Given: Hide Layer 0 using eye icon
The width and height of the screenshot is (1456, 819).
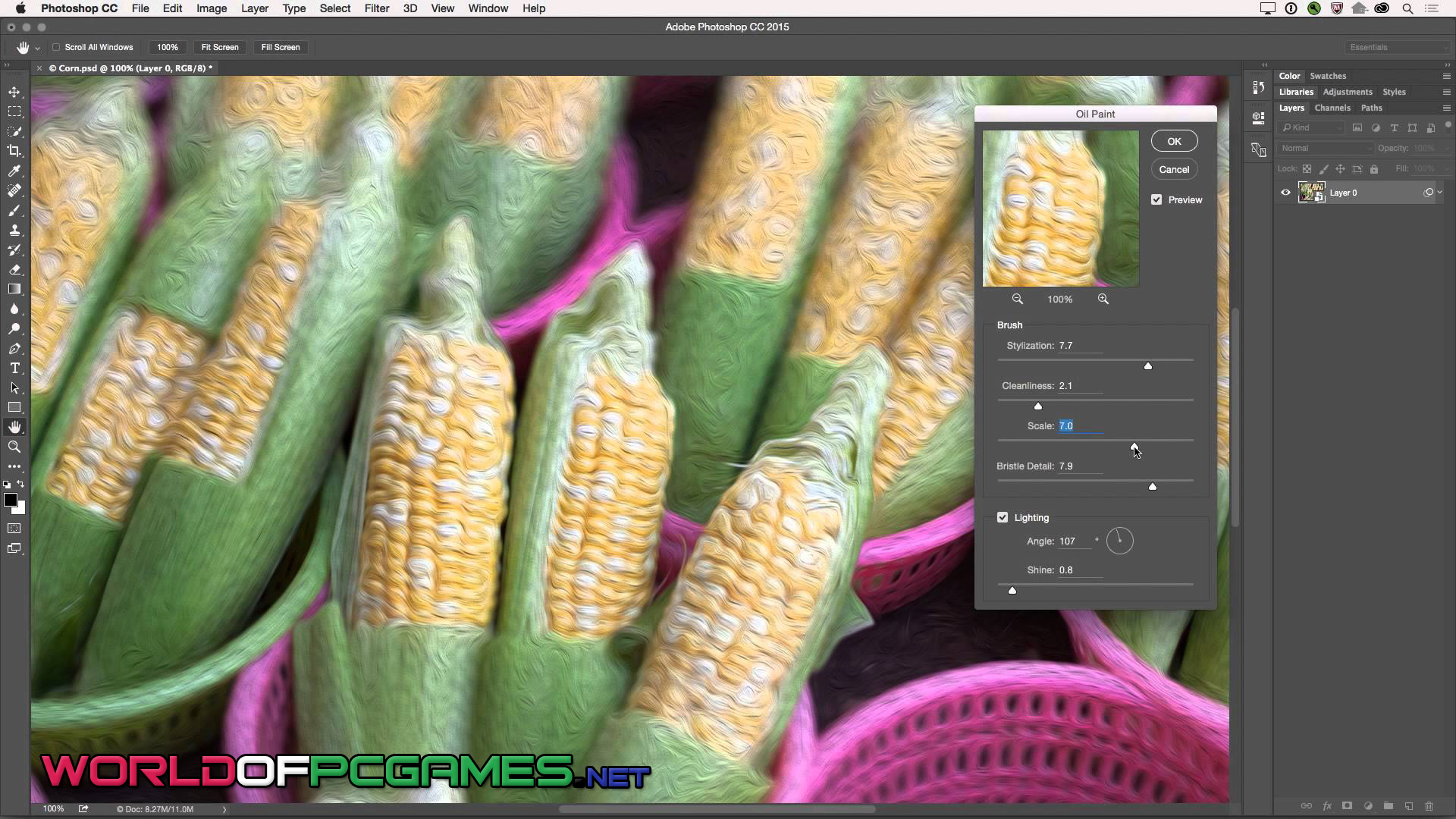Looking at the screenshot, I should (x=1285, y=193).
